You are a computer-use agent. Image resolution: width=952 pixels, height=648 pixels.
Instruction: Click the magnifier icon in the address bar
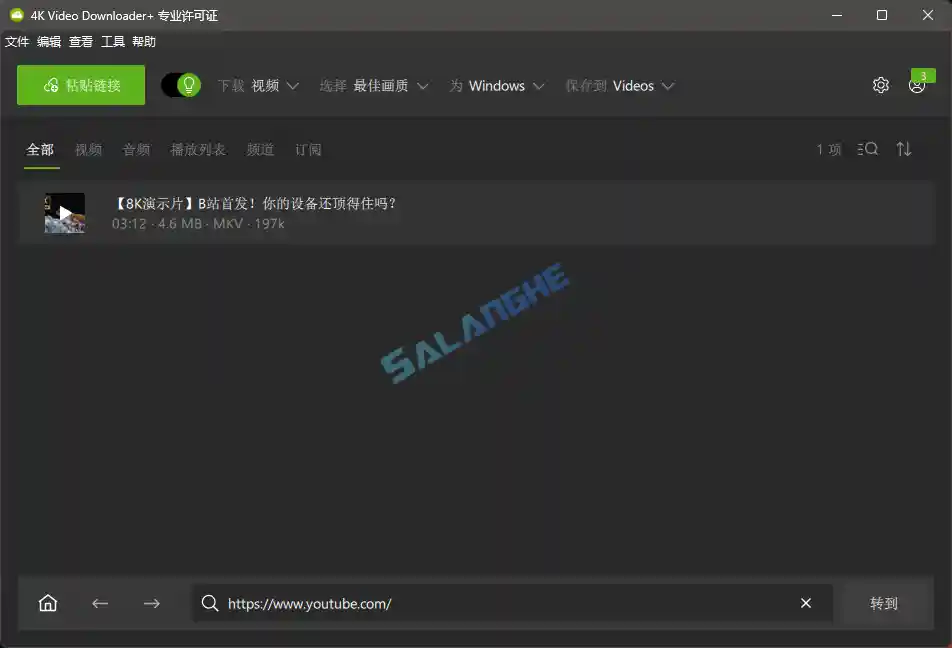(210, 603)
